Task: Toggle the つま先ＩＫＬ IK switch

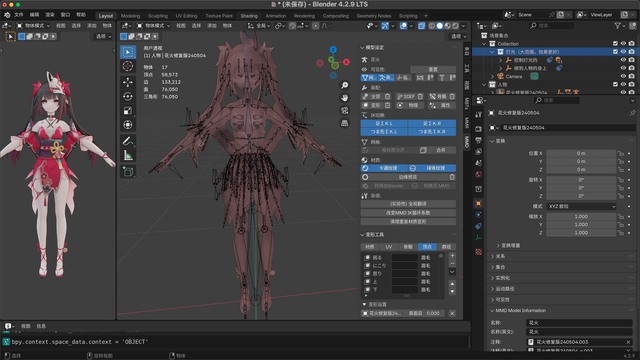Action: (384, 131)
